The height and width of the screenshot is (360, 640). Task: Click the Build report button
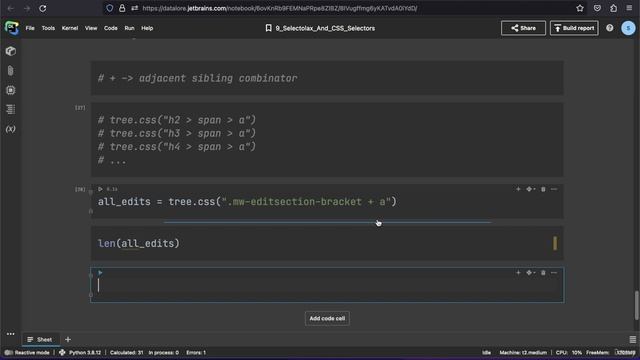(574, 28)
